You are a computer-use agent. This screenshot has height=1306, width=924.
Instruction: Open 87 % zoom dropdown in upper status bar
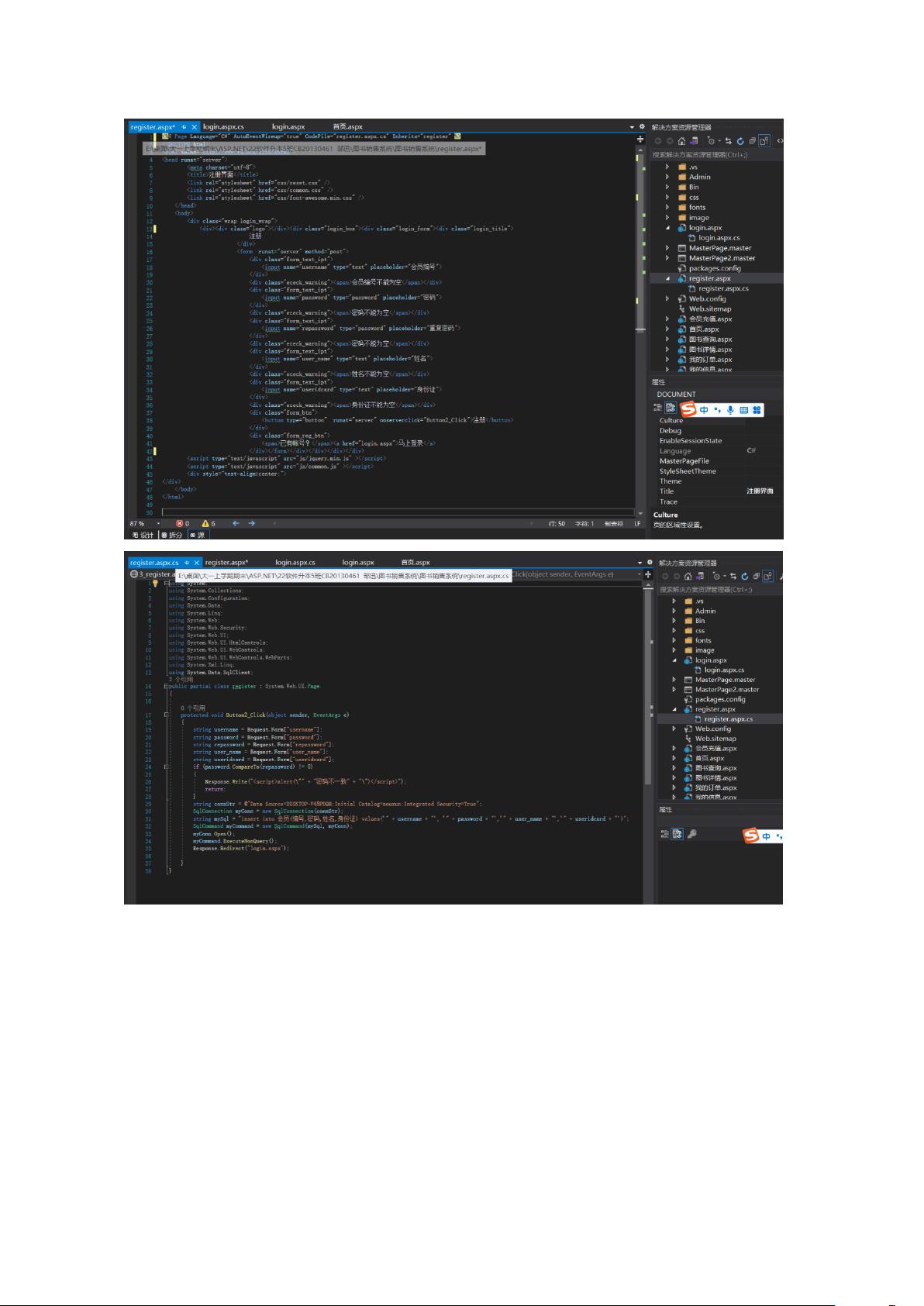(x=159, y=523)
